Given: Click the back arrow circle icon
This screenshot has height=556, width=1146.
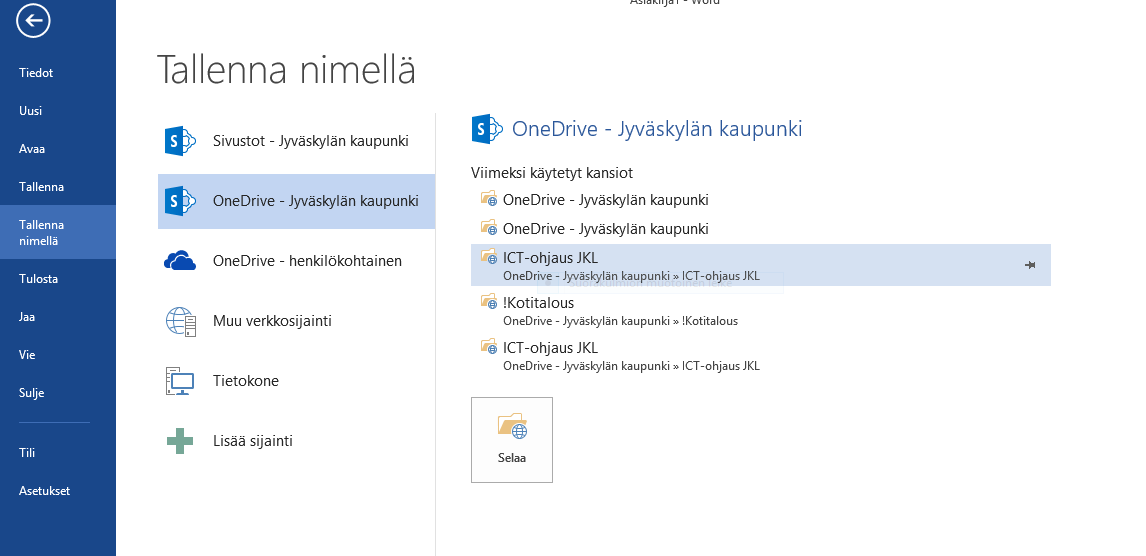Looking at the screenshot, I should click(33, 20).
